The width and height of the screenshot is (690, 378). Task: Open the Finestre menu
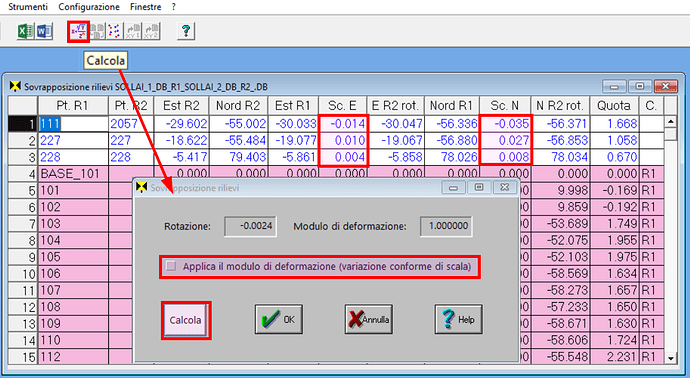coord(146,7)
